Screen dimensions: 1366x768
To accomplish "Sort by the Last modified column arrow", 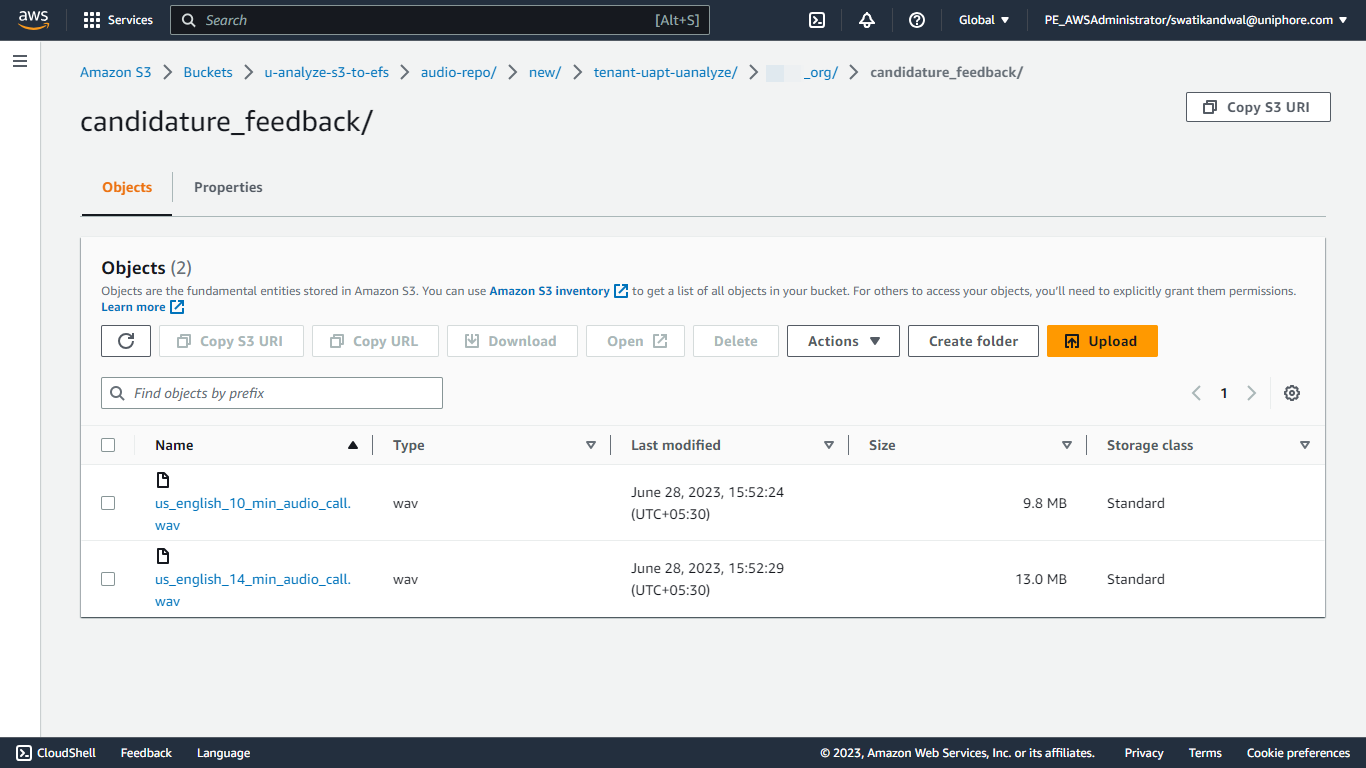I will click(829, 445).
